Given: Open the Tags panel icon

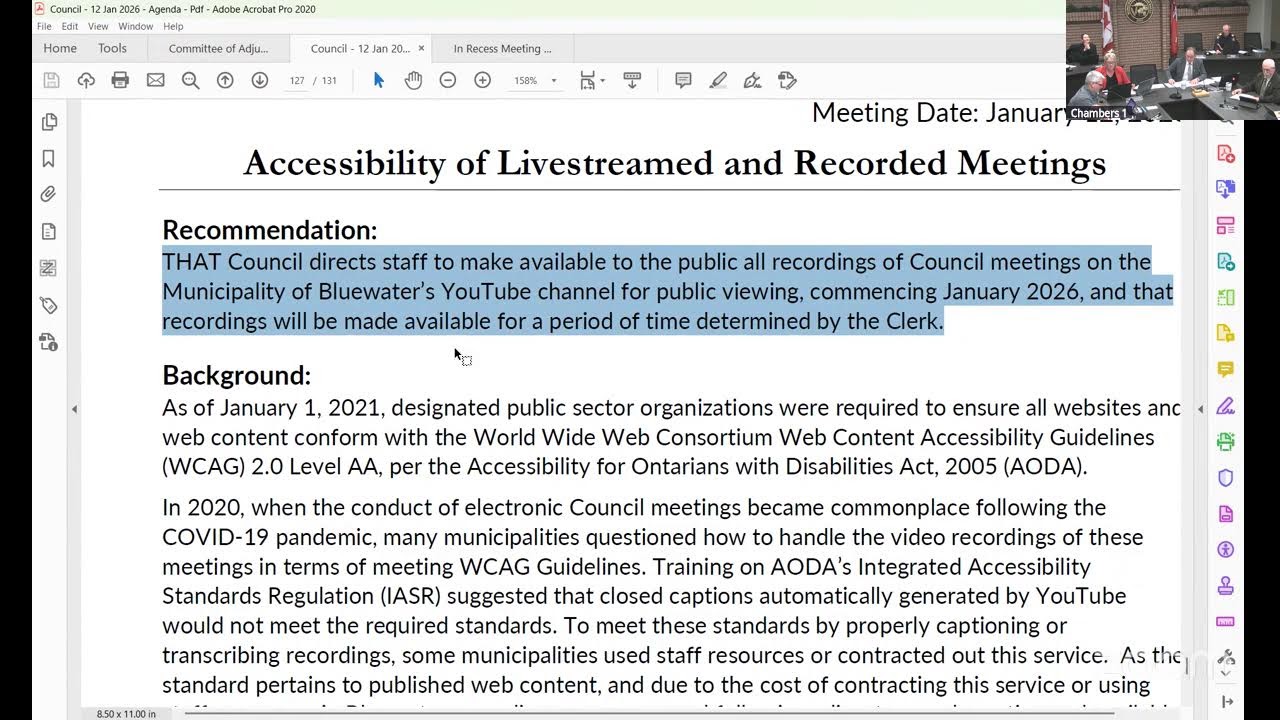Looking at the screenshot, I should pos(49,305).
